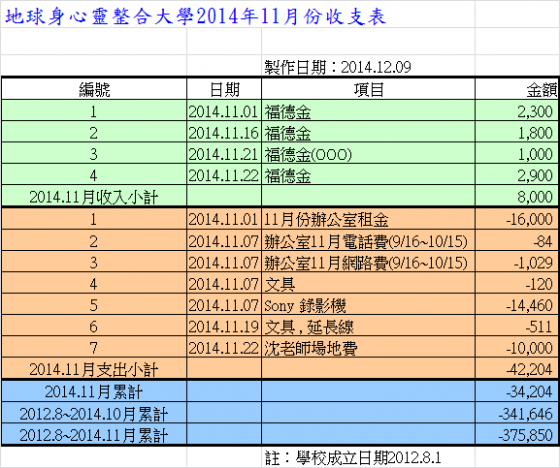560x468 pixels.
Task: Select the 11月份辦公室租金 expense cell
Action: click(x=368, y=219)
